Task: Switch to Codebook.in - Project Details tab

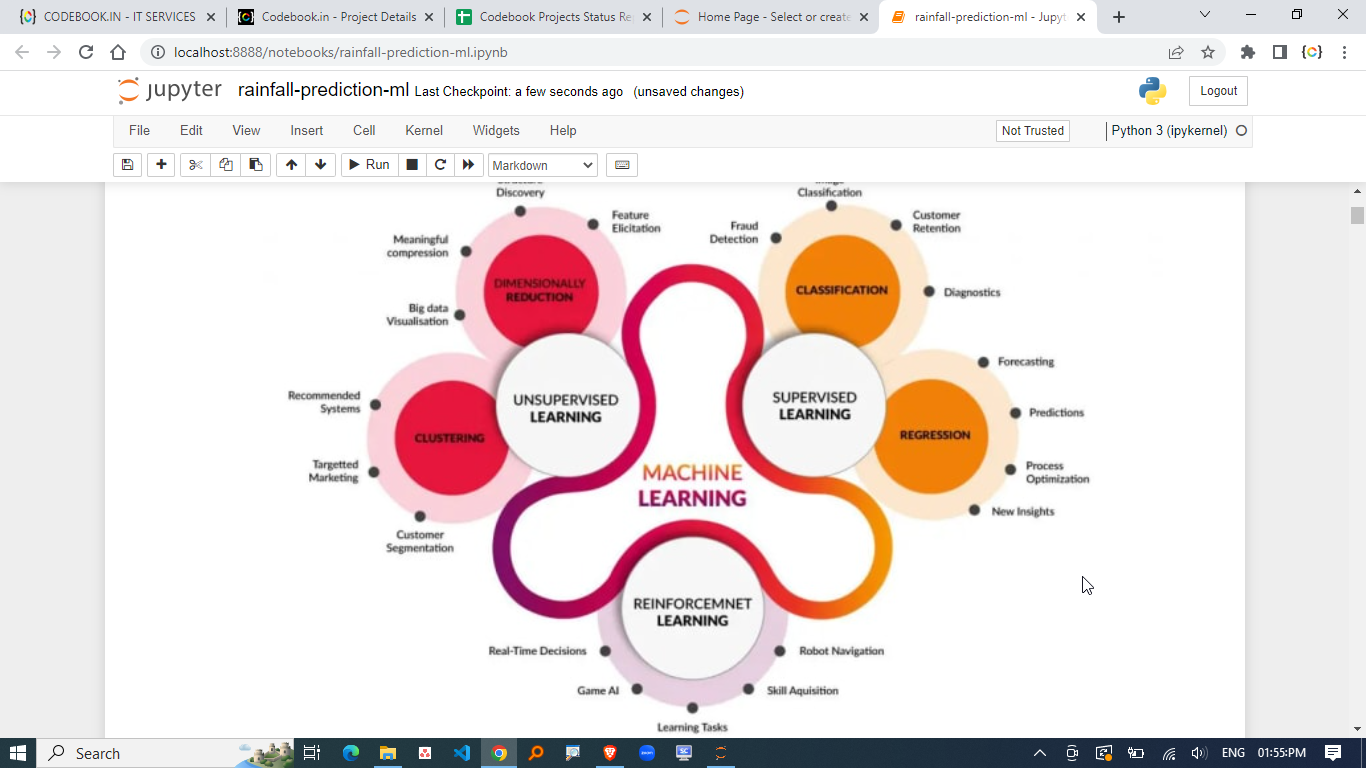Action: point(336,17)
